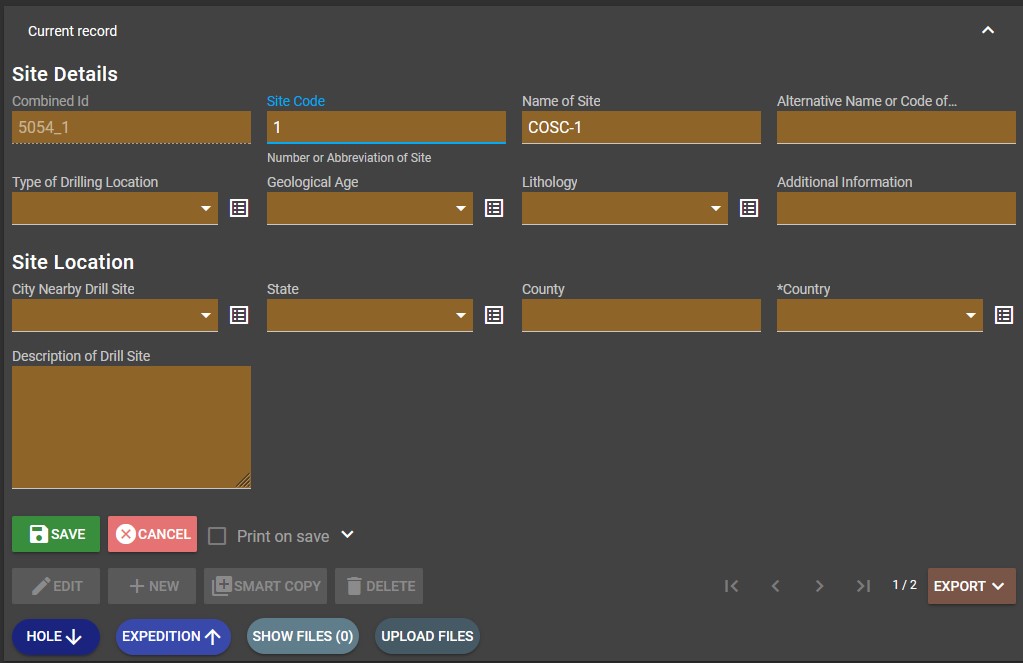This screenshot has width=1023, height=663.
Task: Navigate down to HOLE level
Action: point(55,636)
